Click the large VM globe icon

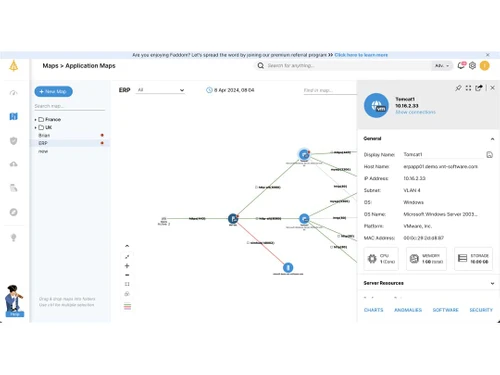376,105
